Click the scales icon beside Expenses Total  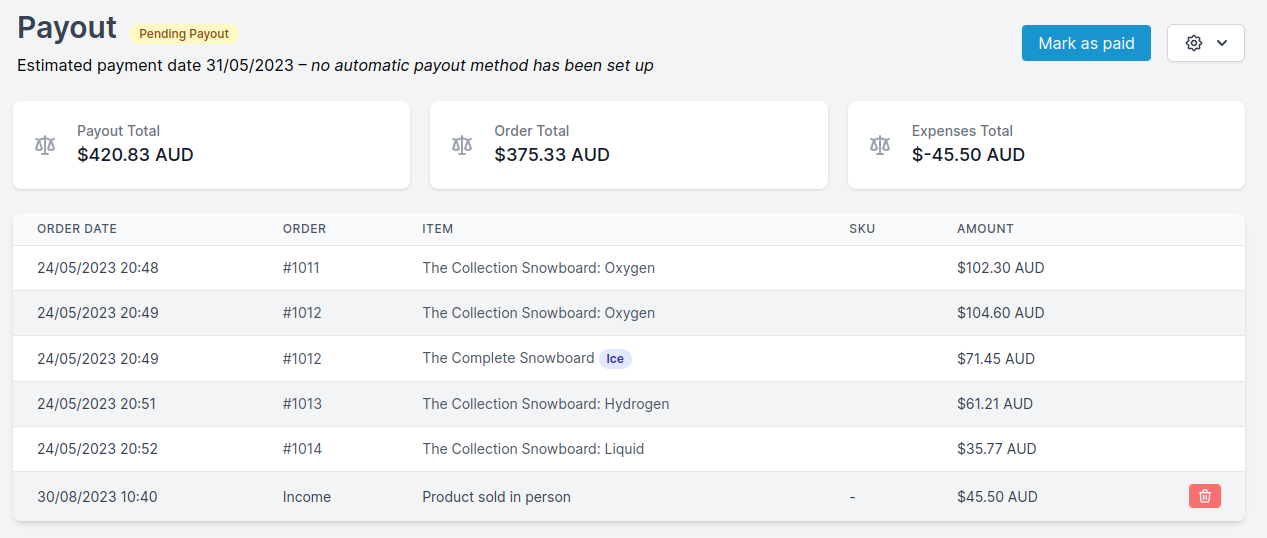pyautogui.click(x=880, y=144)
